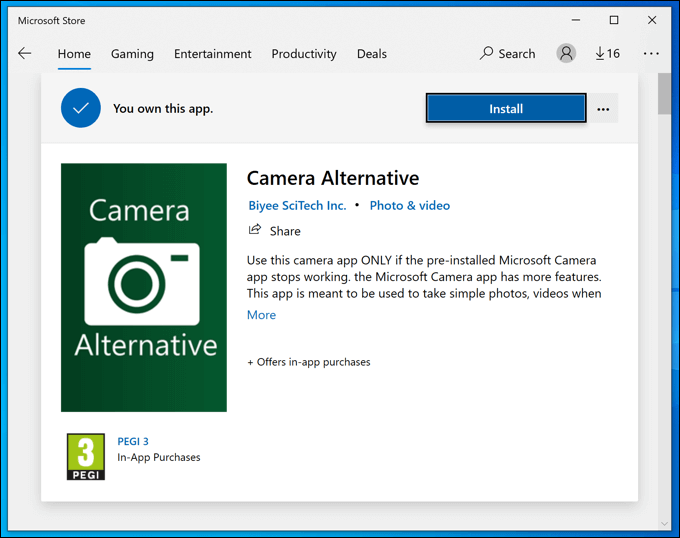Click the blue checkmark ownership icon
The image size is (680, 538).
[81, 108]
